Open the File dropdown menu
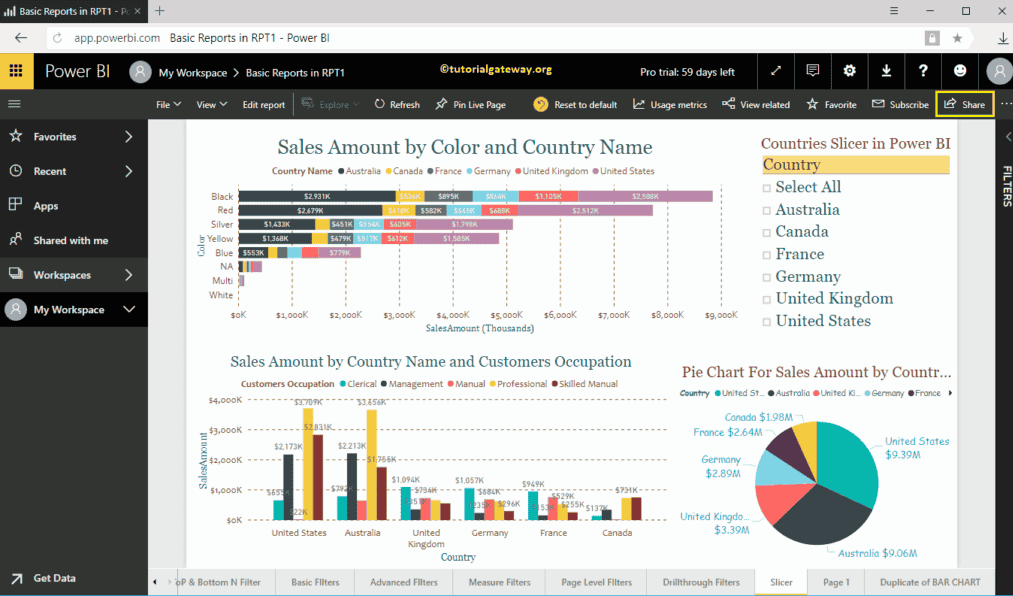Image resolution: width=1013 pixels, height=596 pixels. pyautogui.click(x=168, y=104)
